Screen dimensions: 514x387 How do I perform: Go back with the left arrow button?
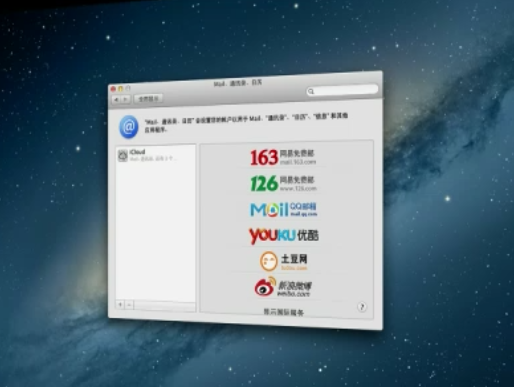pos(116,99)
